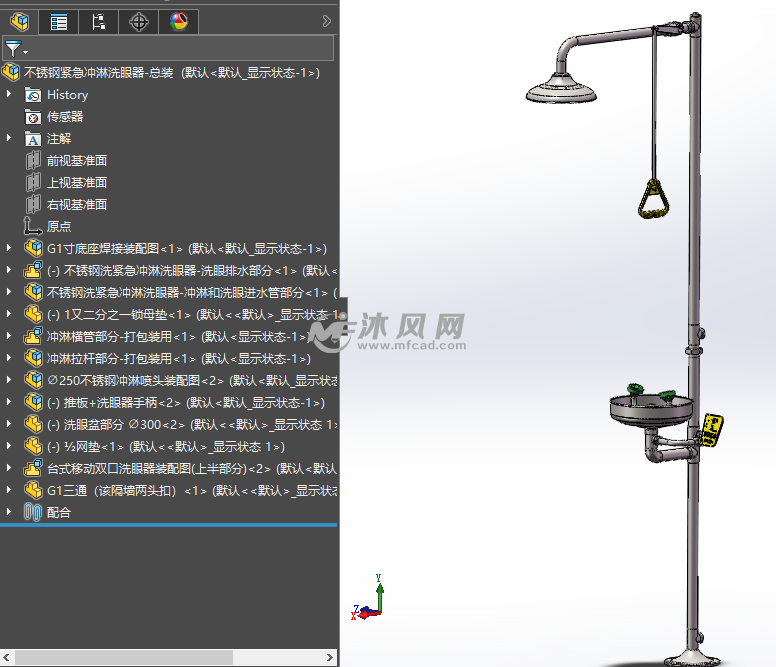Expand 洗眼排水部分<1> subassembly node
The width and height of the screenshot is (776, 667).
click(8, 270)
